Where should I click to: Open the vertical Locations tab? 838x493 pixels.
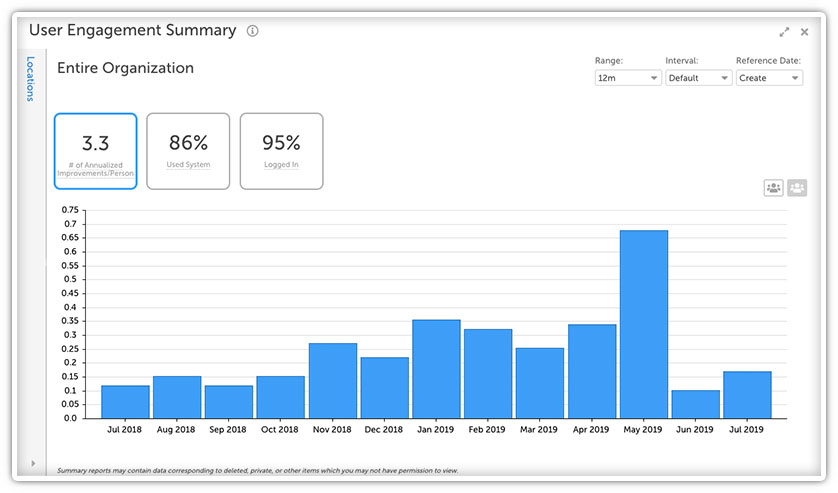(x=30, y=79)
